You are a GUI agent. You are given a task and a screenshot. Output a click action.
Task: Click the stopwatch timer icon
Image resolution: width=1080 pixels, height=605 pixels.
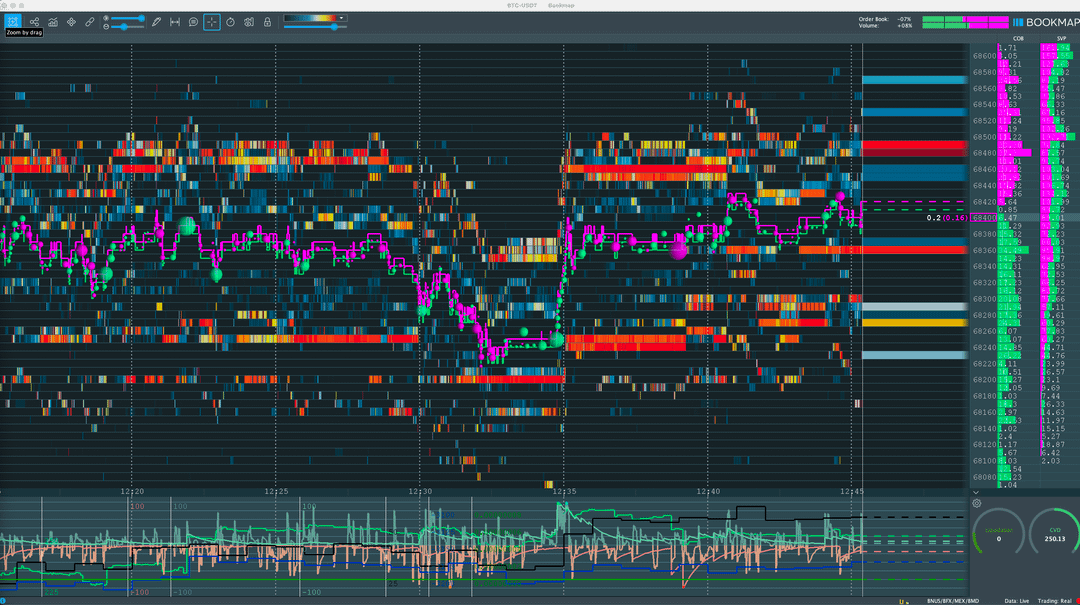230,21
